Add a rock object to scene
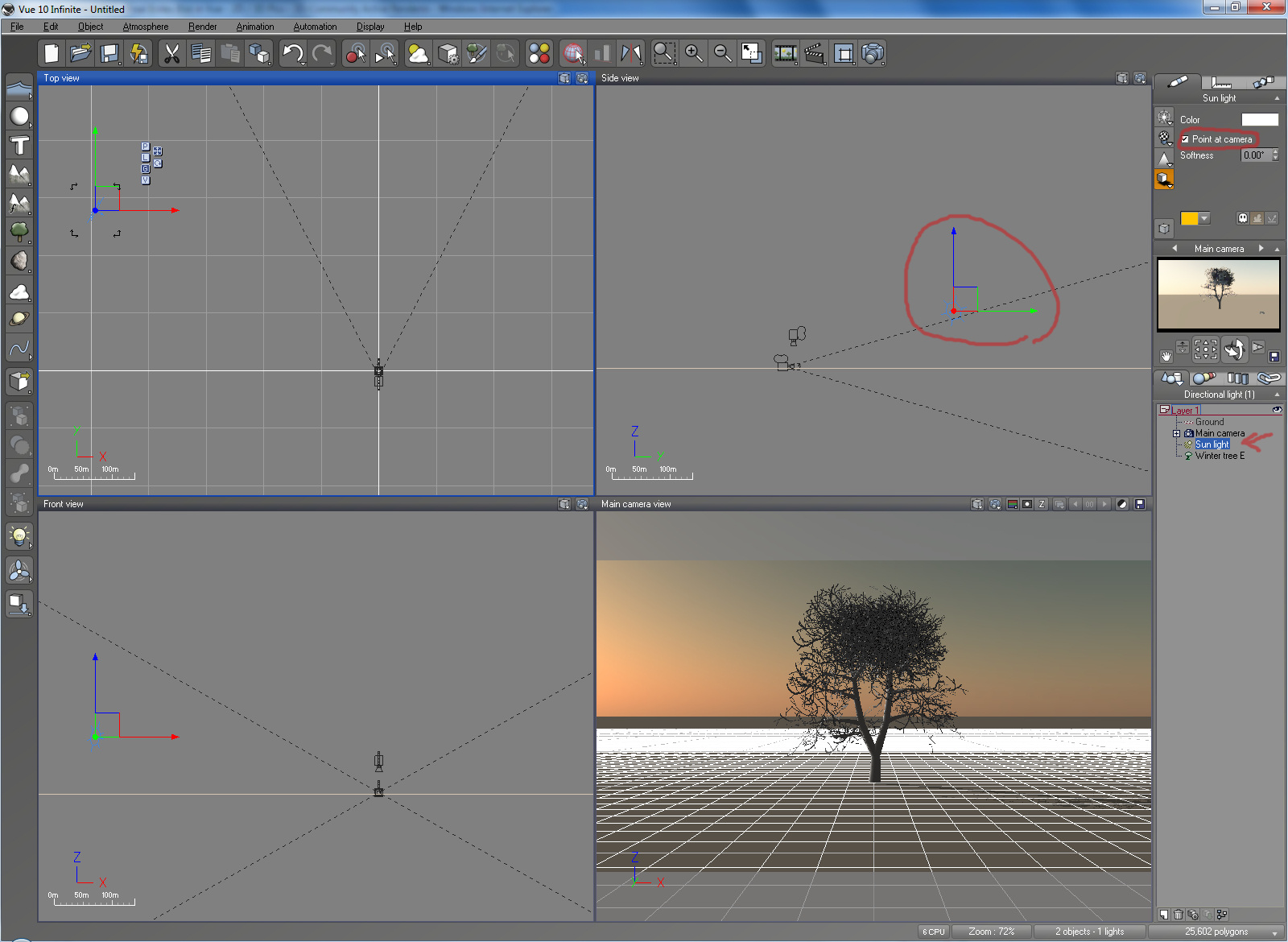 (19, 261)
